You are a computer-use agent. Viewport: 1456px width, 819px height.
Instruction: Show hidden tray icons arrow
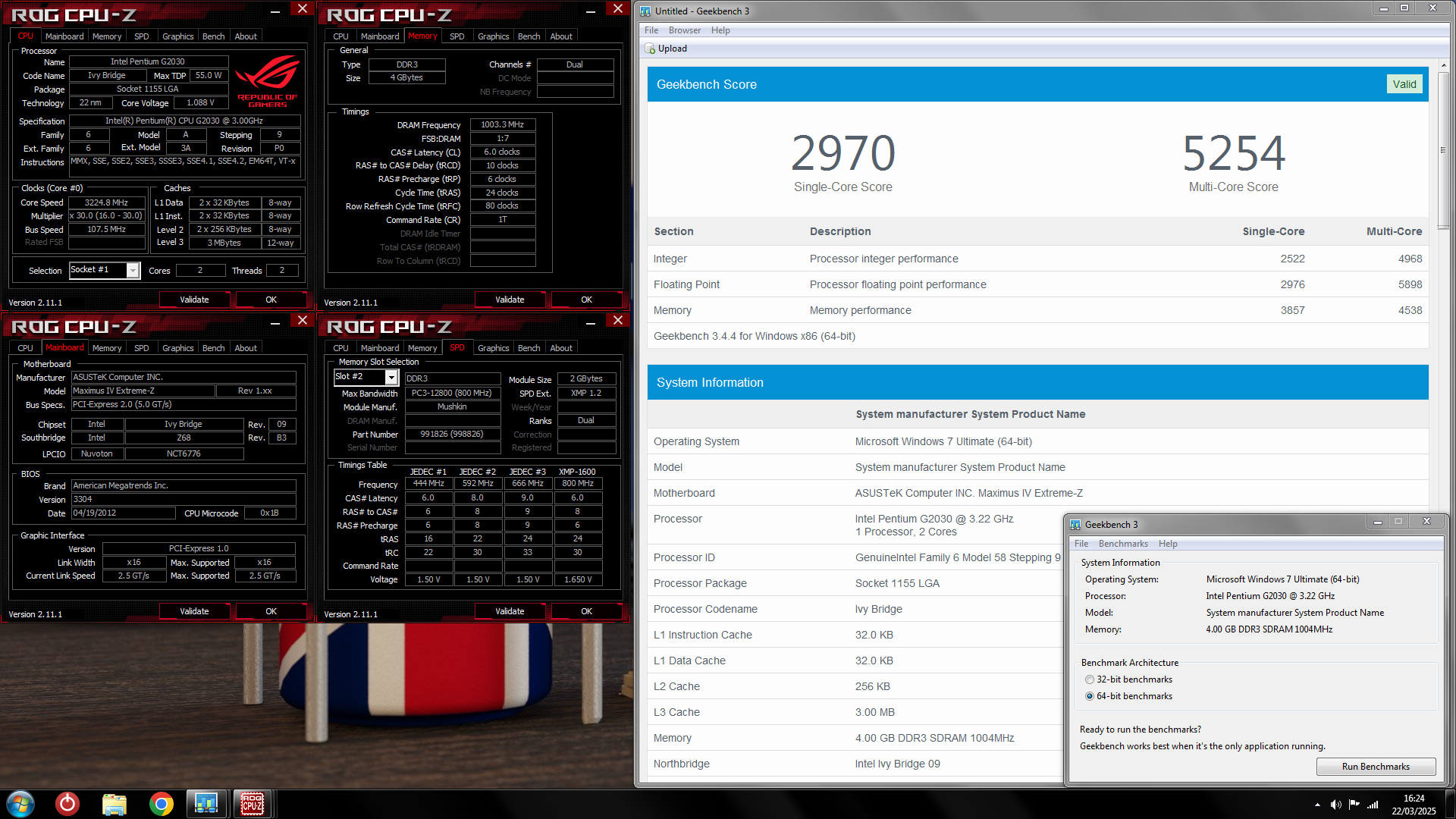1317,805
